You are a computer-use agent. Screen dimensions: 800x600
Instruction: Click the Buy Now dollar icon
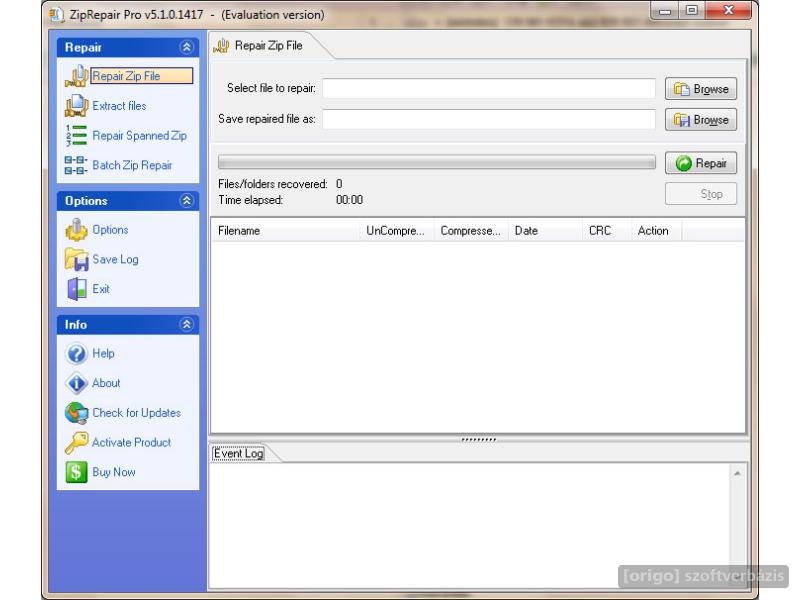(x=77, y=472)
